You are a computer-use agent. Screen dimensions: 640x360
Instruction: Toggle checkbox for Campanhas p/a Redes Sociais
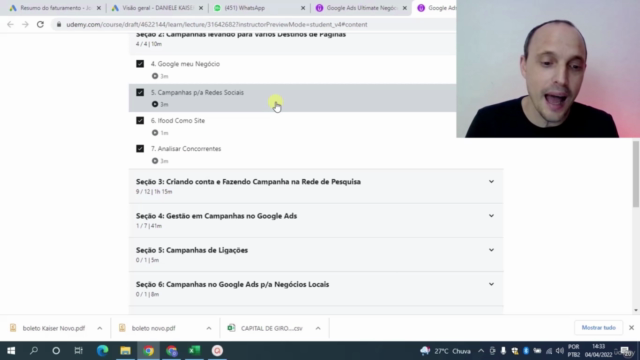(x=140, y=92)
